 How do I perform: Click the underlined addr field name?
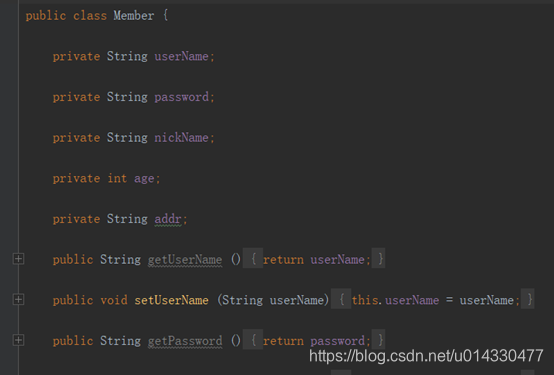pos(168,219)
